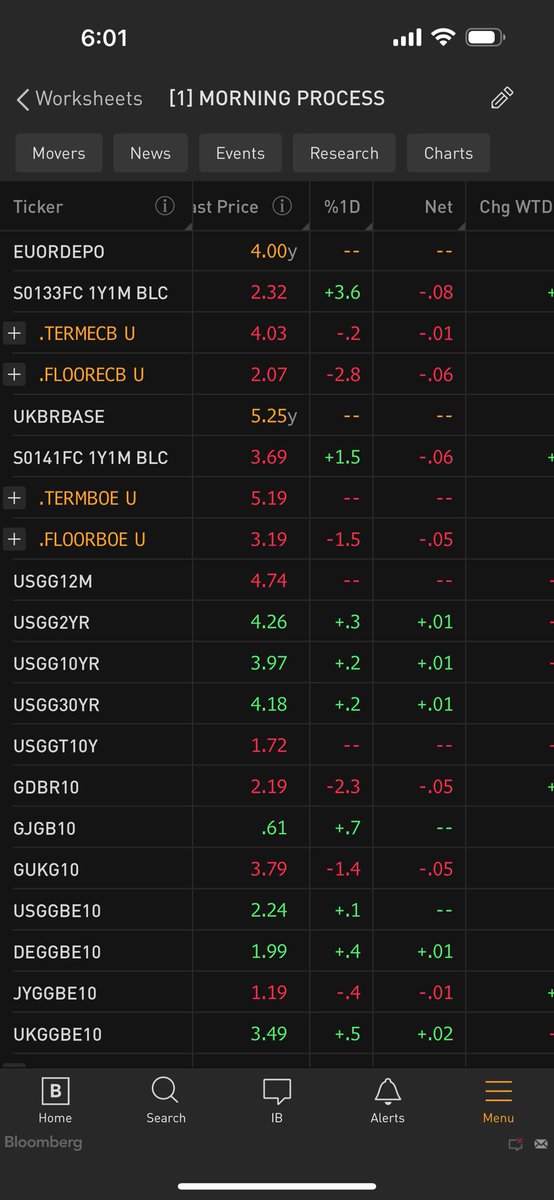Image resolution: width=554 pixels, height=1200 pixels.
Task: Tap the -.08 net change value
Action: (x=436, y=292)
